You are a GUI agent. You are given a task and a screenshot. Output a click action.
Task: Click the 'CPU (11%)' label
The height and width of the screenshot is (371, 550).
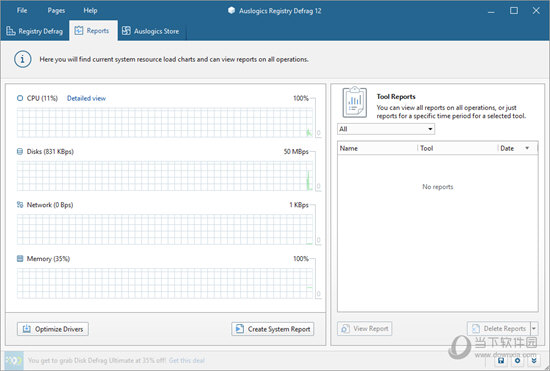pyautogui.click(x=42, y=98)
